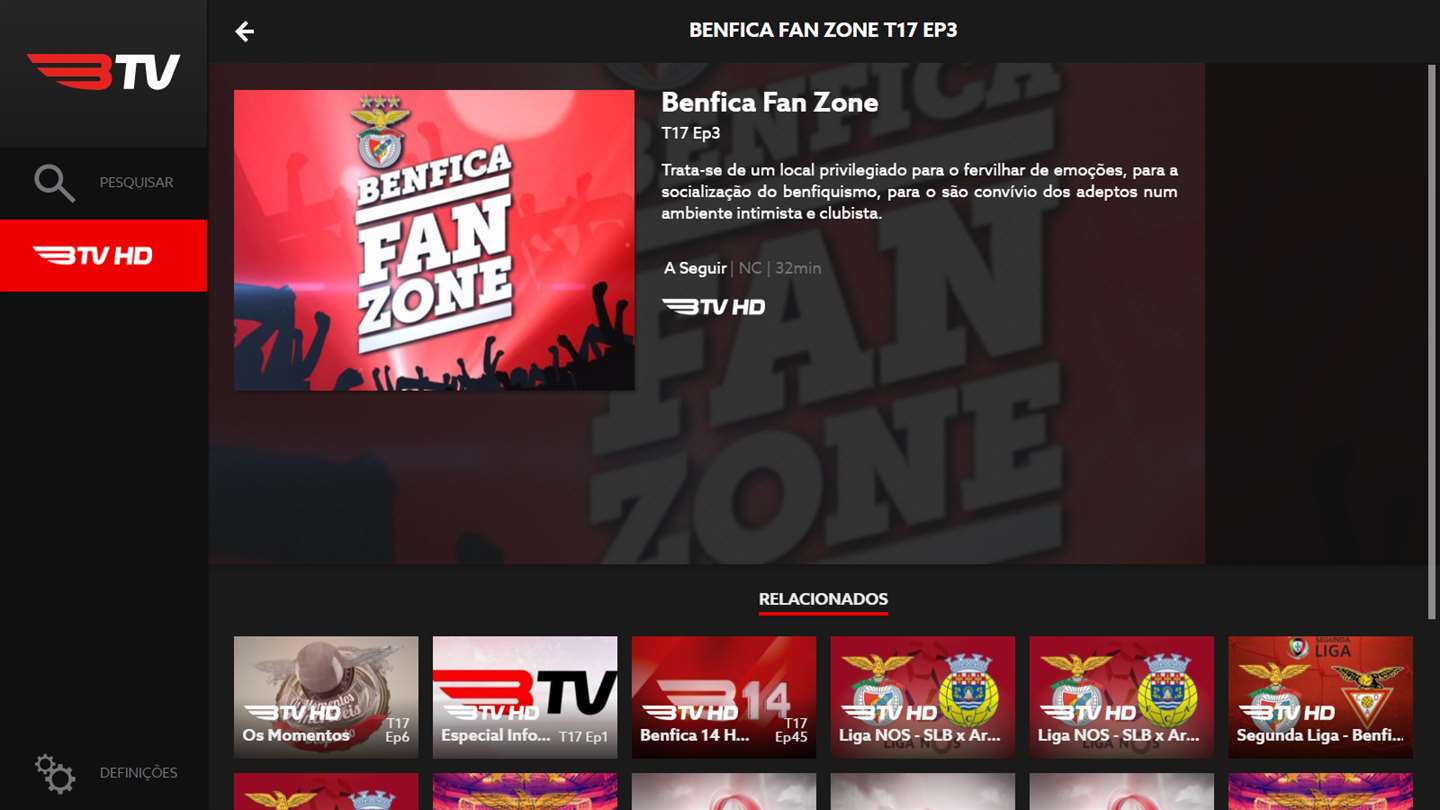Viewport: 1440px width, 810px height.
Task: Open Especial Info T17 Ep1 thumbnail
Action: click(x=525, y=697)
